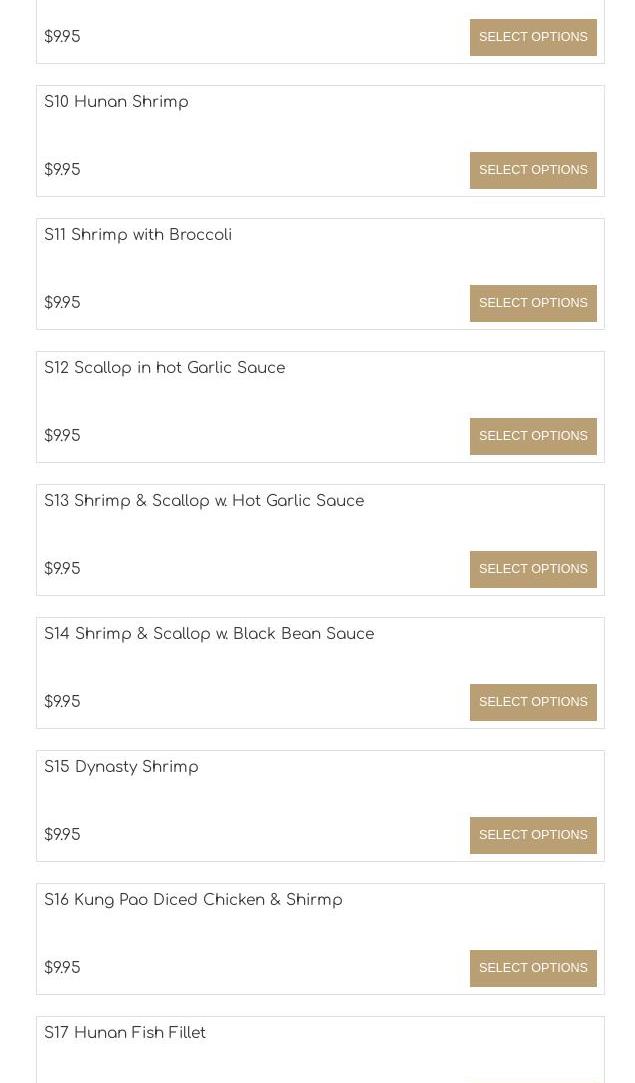
Task: Select options for S16 Kung Pao Chicken & Shrimp
Action: point(533,968)
